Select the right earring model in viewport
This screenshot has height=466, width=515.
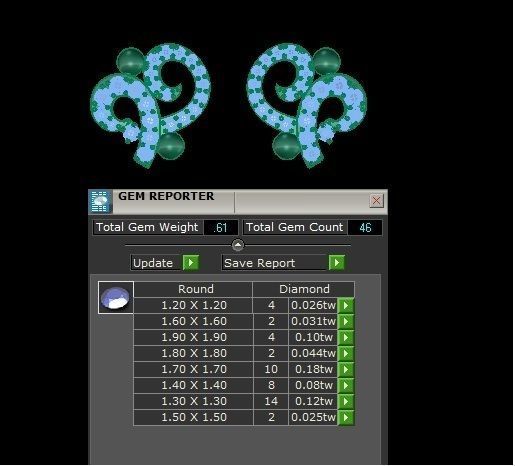click(x=307, y=105)
